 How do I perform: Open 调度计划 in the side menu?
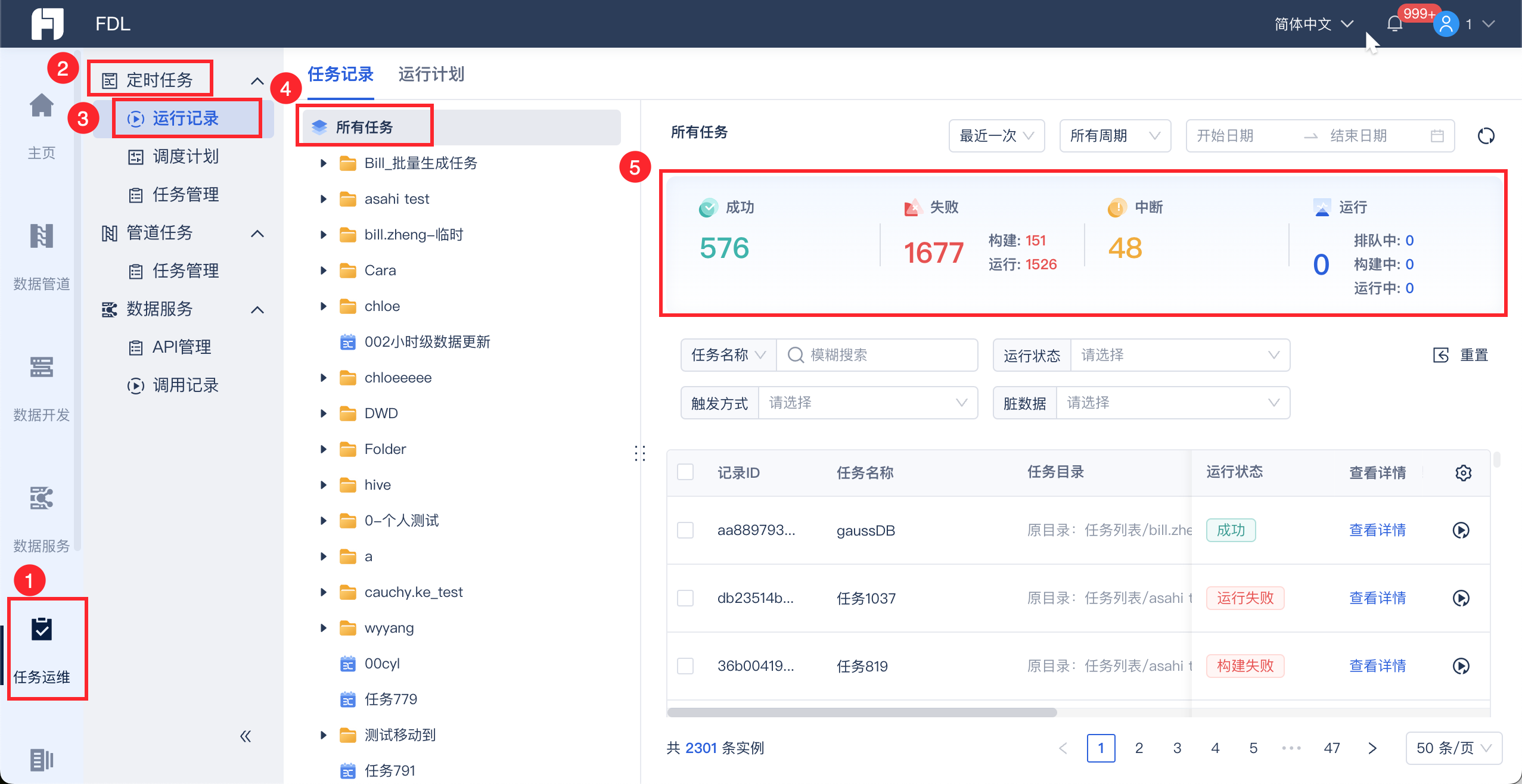[185, 157]
